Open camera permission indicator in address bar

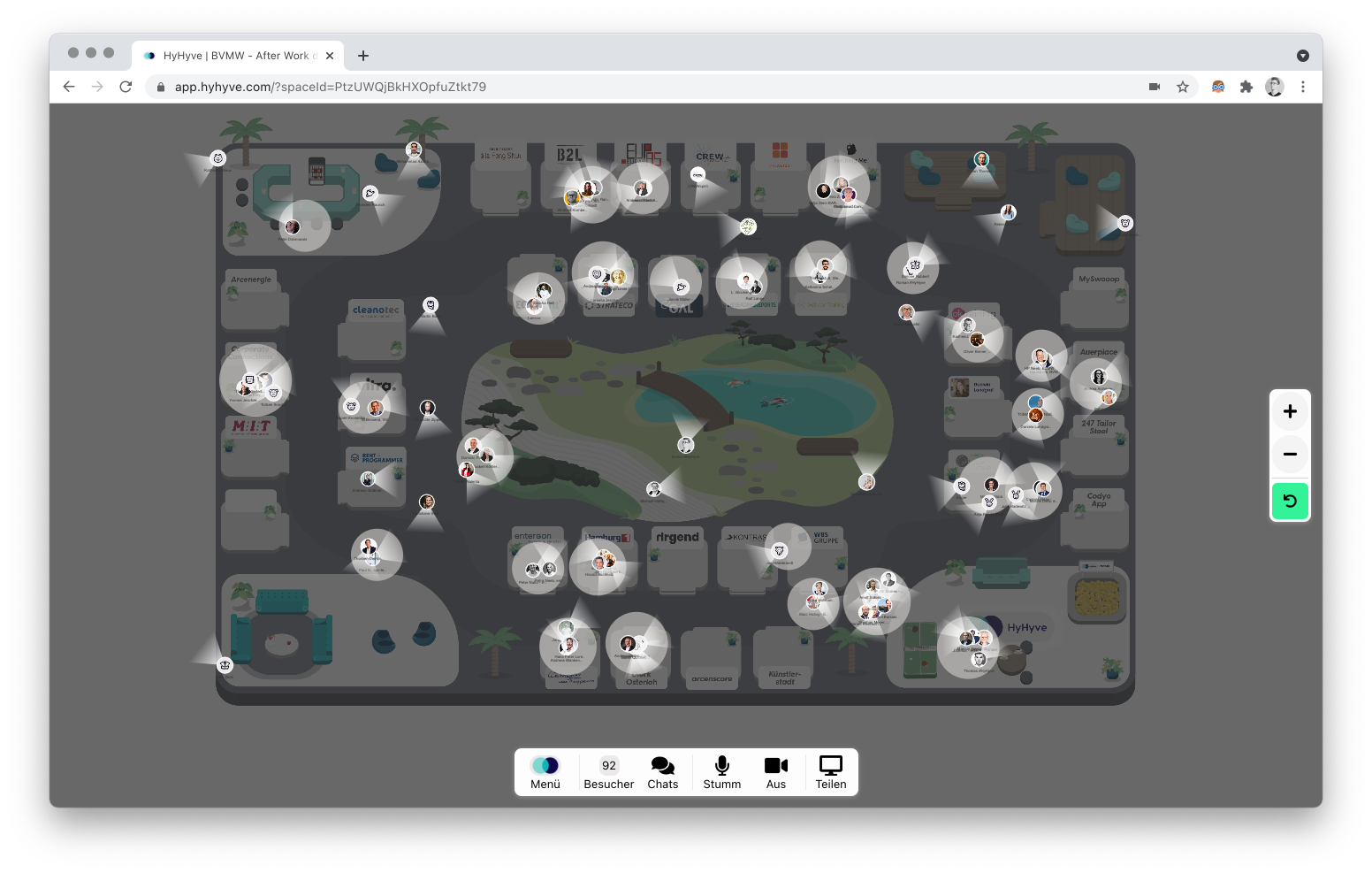pos(1155,87)
